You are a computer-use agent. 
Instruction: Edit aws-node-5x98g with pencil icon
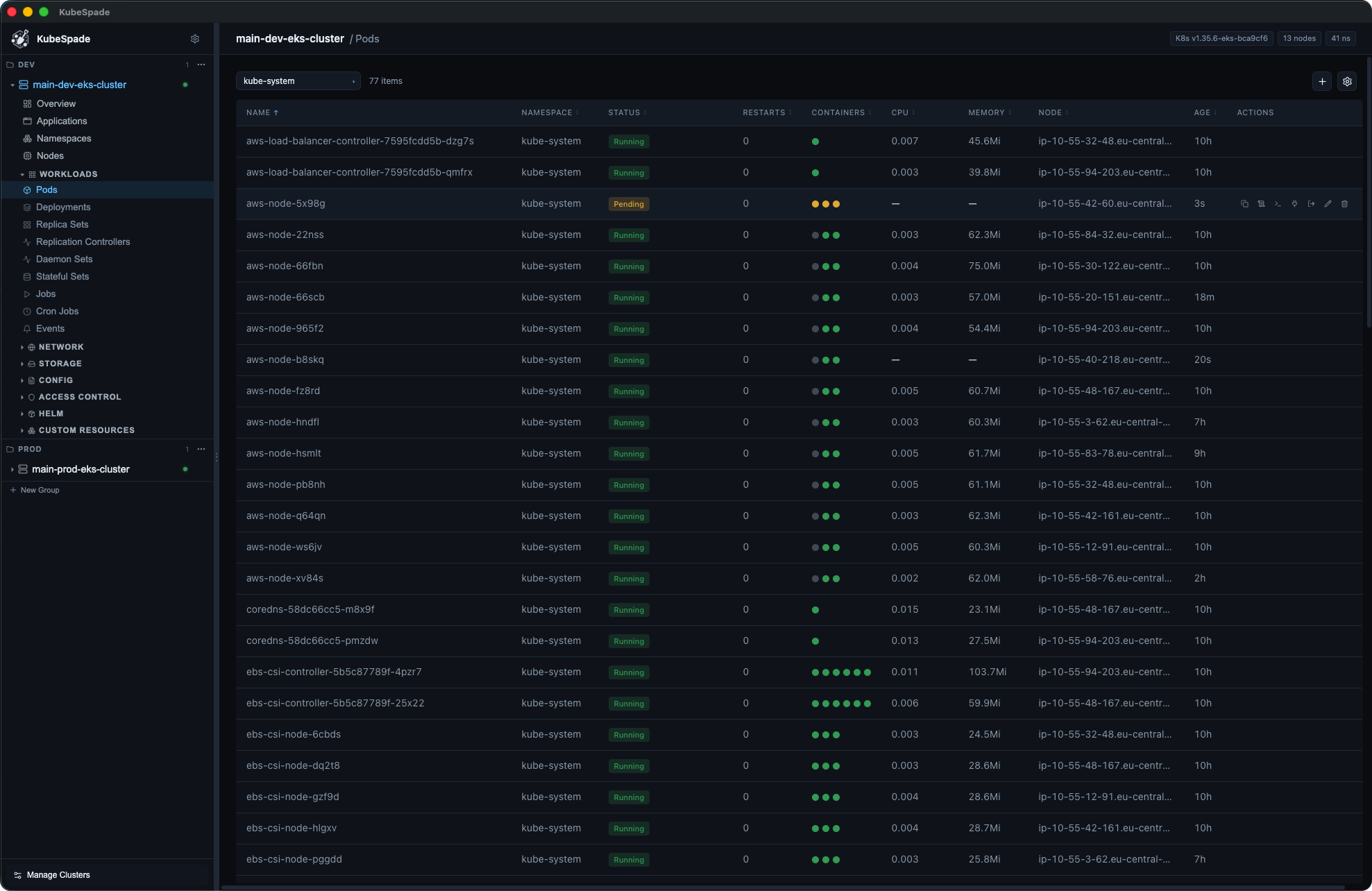tap(1328, 204)
